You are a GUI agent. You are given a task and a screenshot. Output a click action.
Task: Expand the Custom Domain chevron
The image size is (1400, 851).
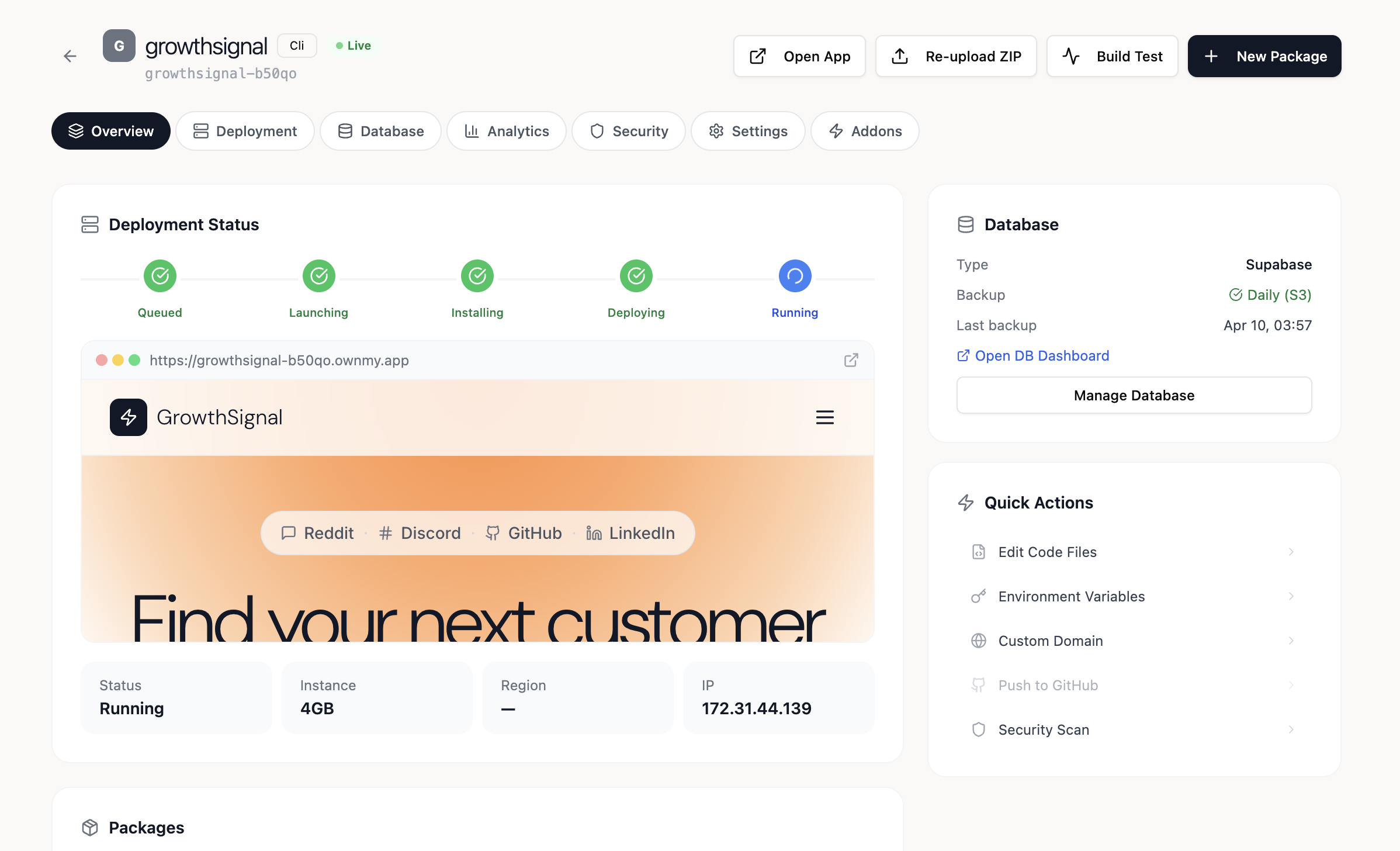1291,641
